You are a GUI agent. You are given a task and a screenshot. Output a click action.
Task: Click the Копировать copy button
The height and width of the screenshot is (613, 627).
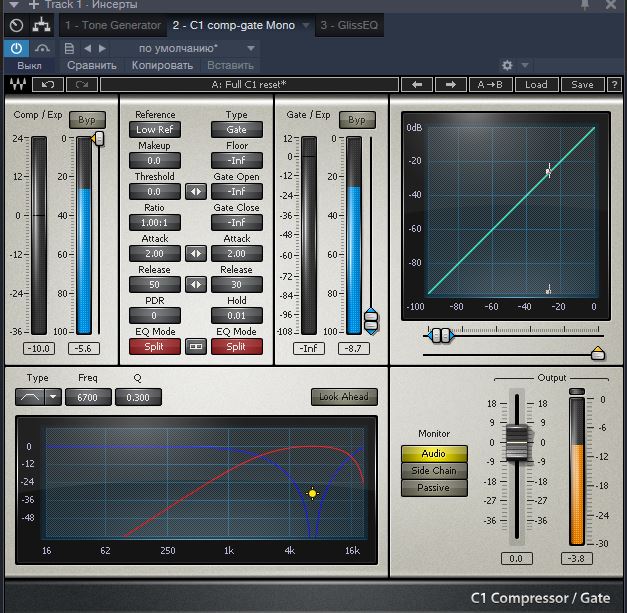pos(162,66)
